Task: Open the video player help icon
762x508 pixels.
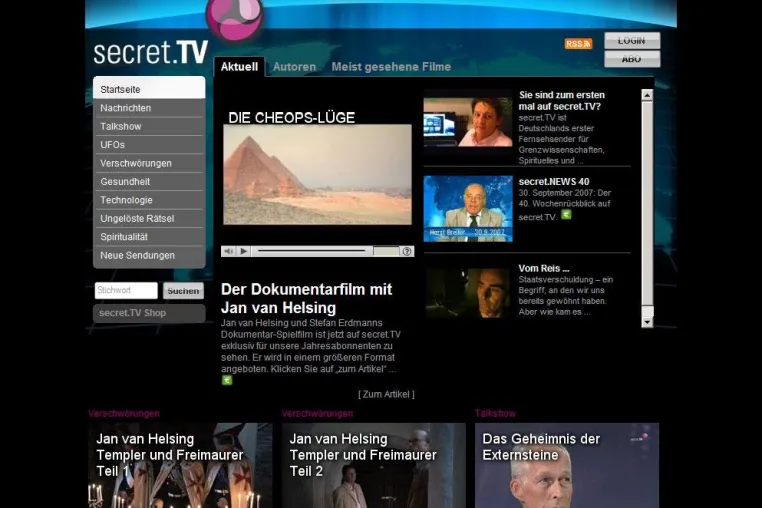Action: click(407, 251)
